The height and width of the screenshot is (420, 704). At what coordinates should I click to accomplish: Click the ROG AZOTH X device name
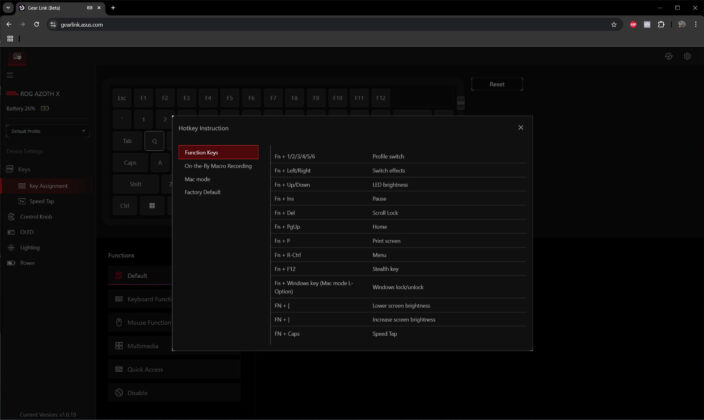pyautogui.click(x=40, y=93)
